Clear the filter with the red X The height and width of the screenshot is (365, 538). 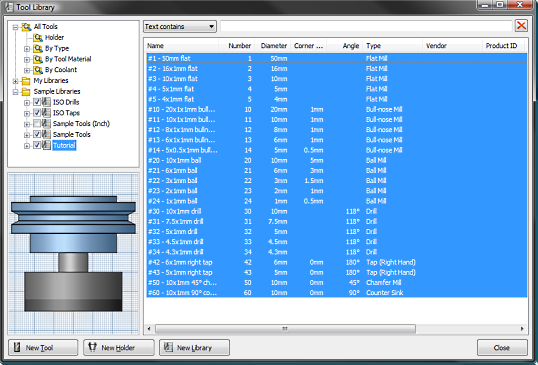pos(521,26)
